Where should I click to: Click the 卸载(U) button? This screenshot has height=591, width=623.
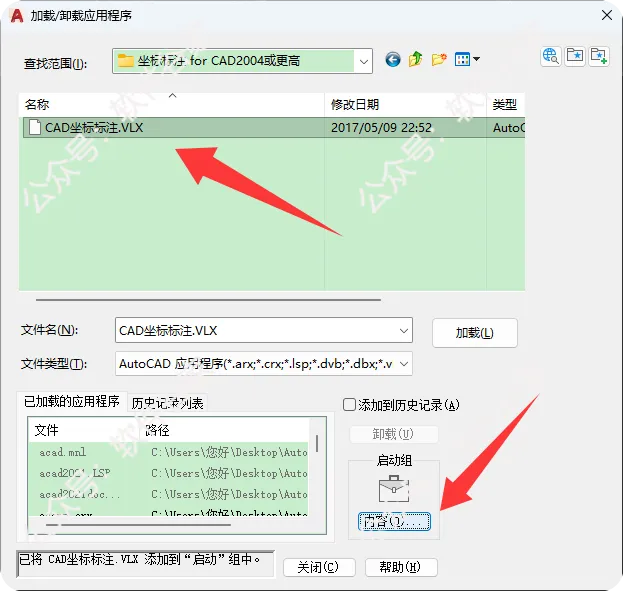pos(393,434)
